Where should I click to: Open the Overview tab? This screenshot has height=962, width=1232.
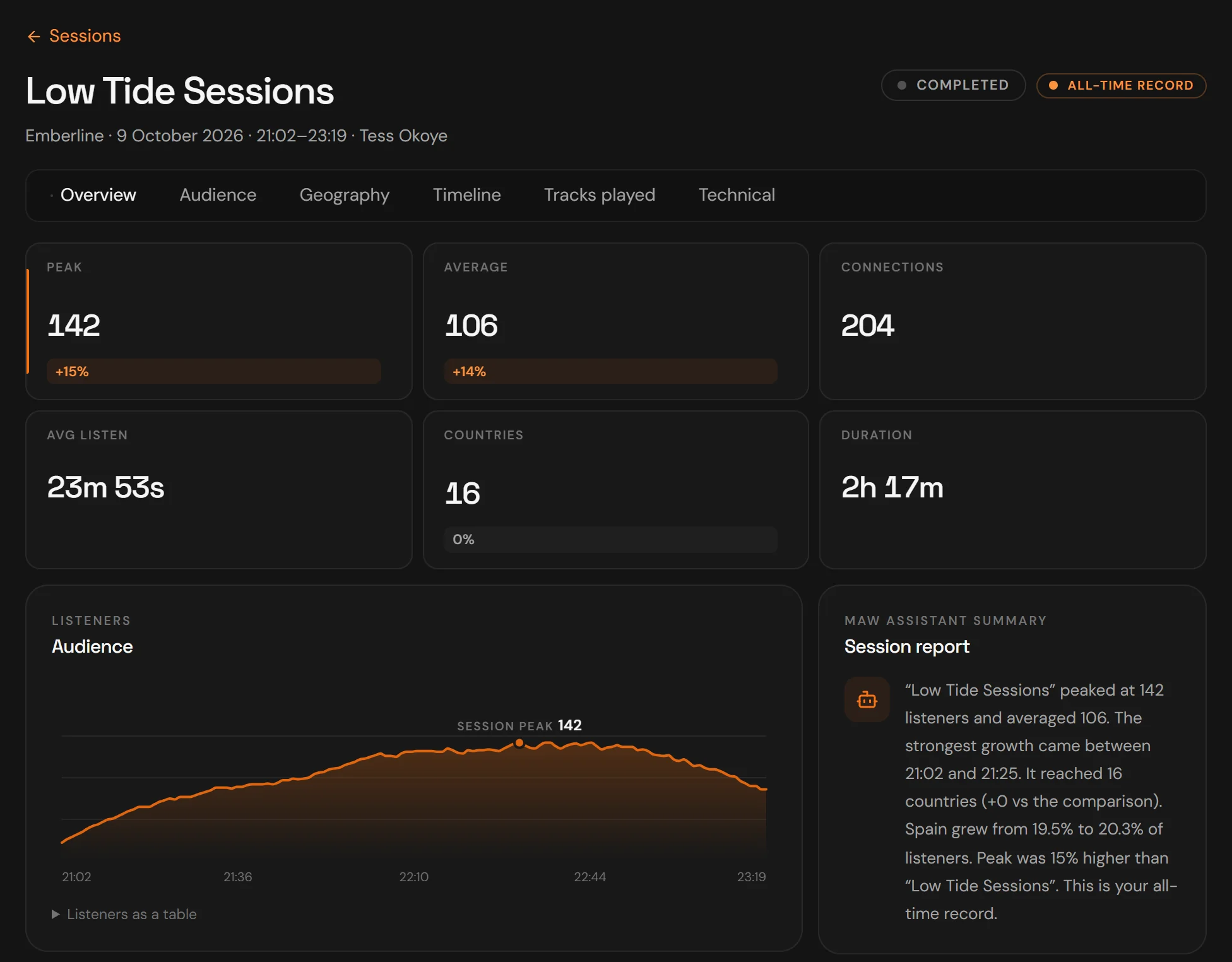98,194
